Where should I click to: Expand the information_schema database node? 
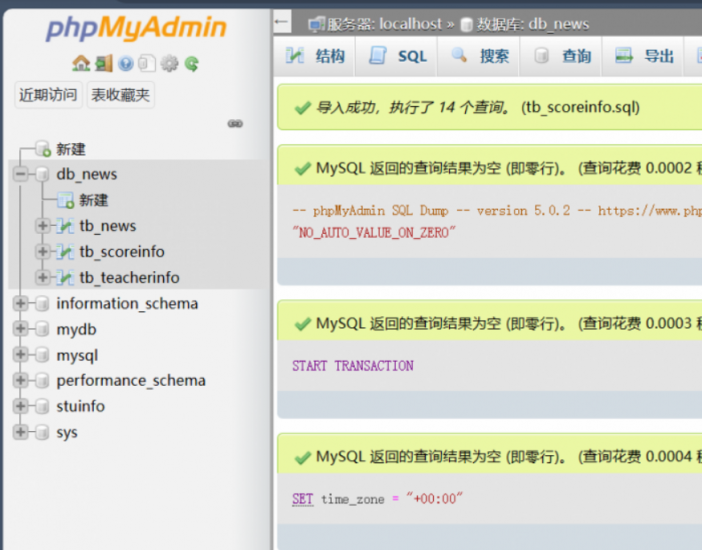tap(20, 303)
